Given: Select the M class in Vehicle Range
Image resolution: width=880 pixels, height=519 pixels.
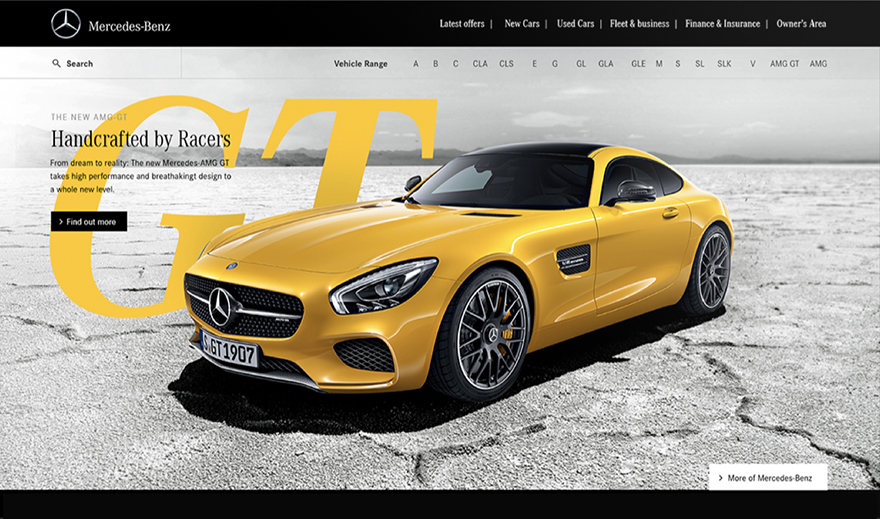Looking at the screenshot, I should (x=659, y=64).
